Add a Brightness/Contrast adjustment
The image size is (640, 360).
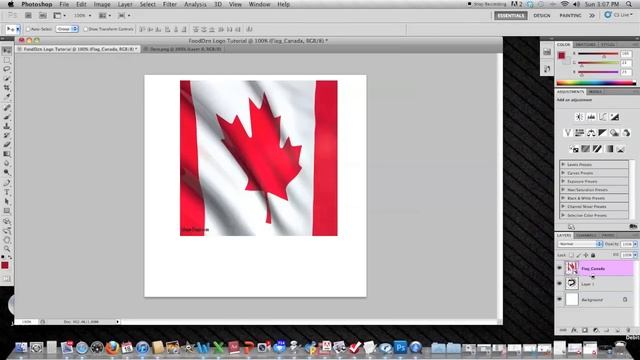click(579, 117)
